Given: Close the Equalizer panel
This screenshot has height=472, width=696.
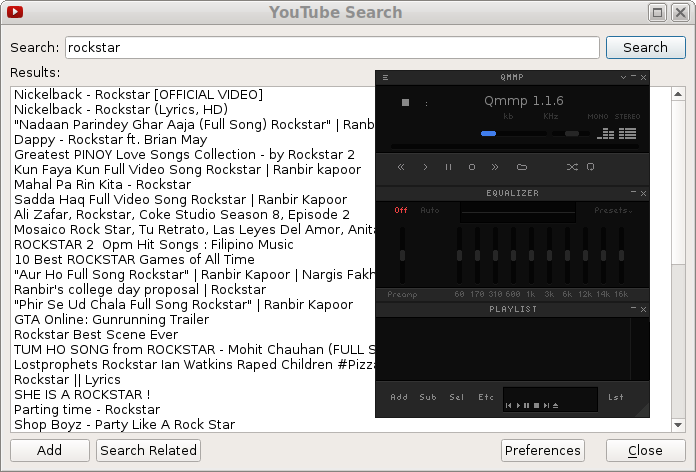Looking at the screenshot, I should pos(643,193).
